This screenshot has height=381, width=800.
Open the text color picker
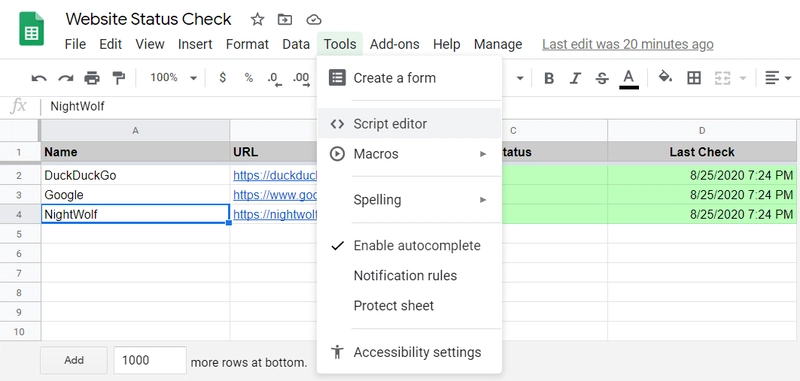pyautogui.click(x=629, y=79)
